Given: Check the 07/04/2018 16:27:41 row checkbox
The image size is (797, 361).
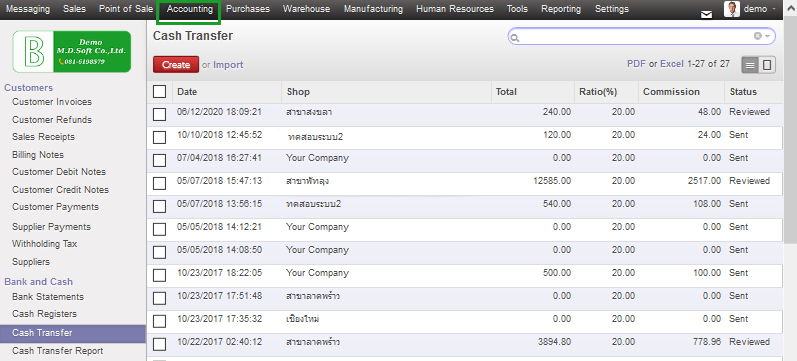Looking at the screenshot, I should pyautogui.click(x=160, y=160).
